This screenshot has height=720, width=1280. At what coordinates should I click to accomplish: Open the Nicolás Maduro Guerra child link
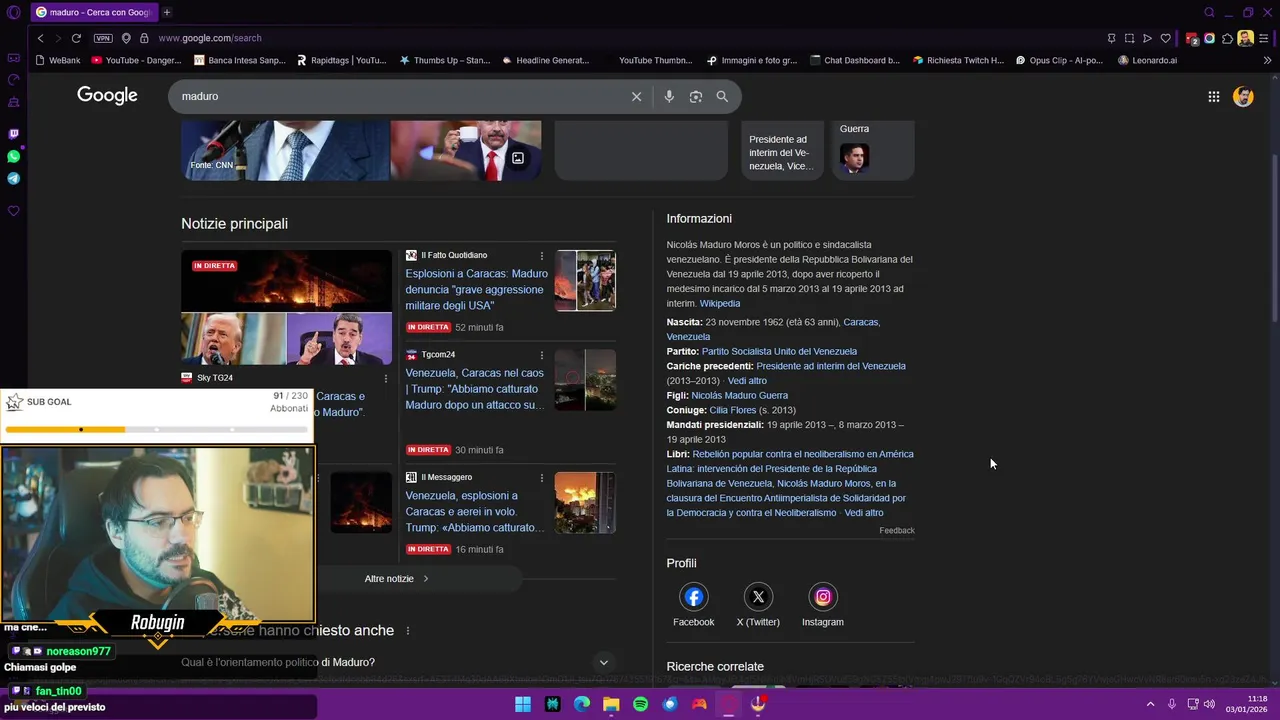(740, 395)
